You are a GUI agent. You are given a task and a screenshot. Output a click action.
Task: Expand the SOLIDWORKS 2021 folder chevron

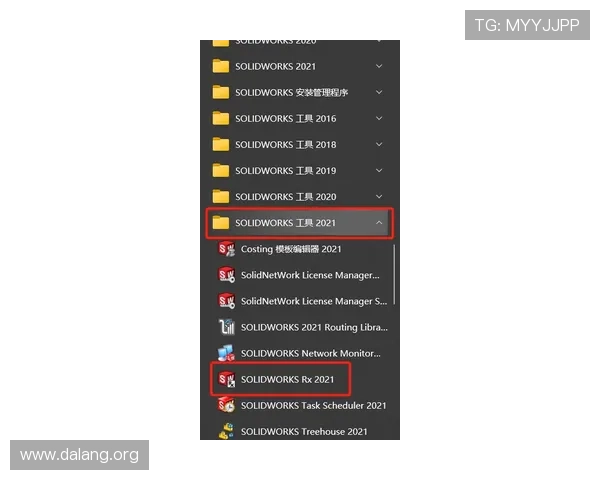pyautogui.click(x=378, y=66)
